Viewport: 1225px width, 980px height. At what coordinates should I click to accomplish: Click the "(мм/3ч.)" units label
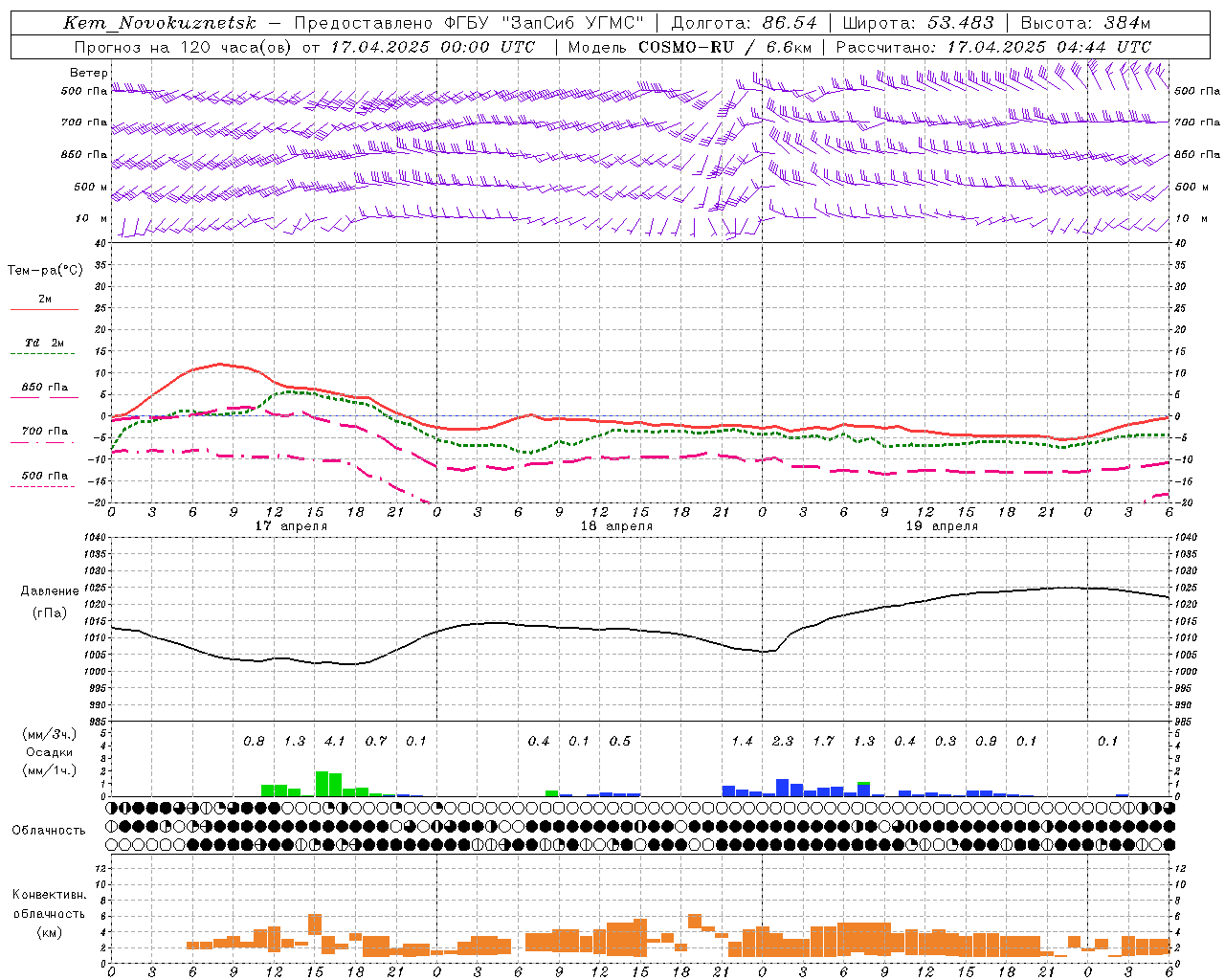[x=50, y=734]
